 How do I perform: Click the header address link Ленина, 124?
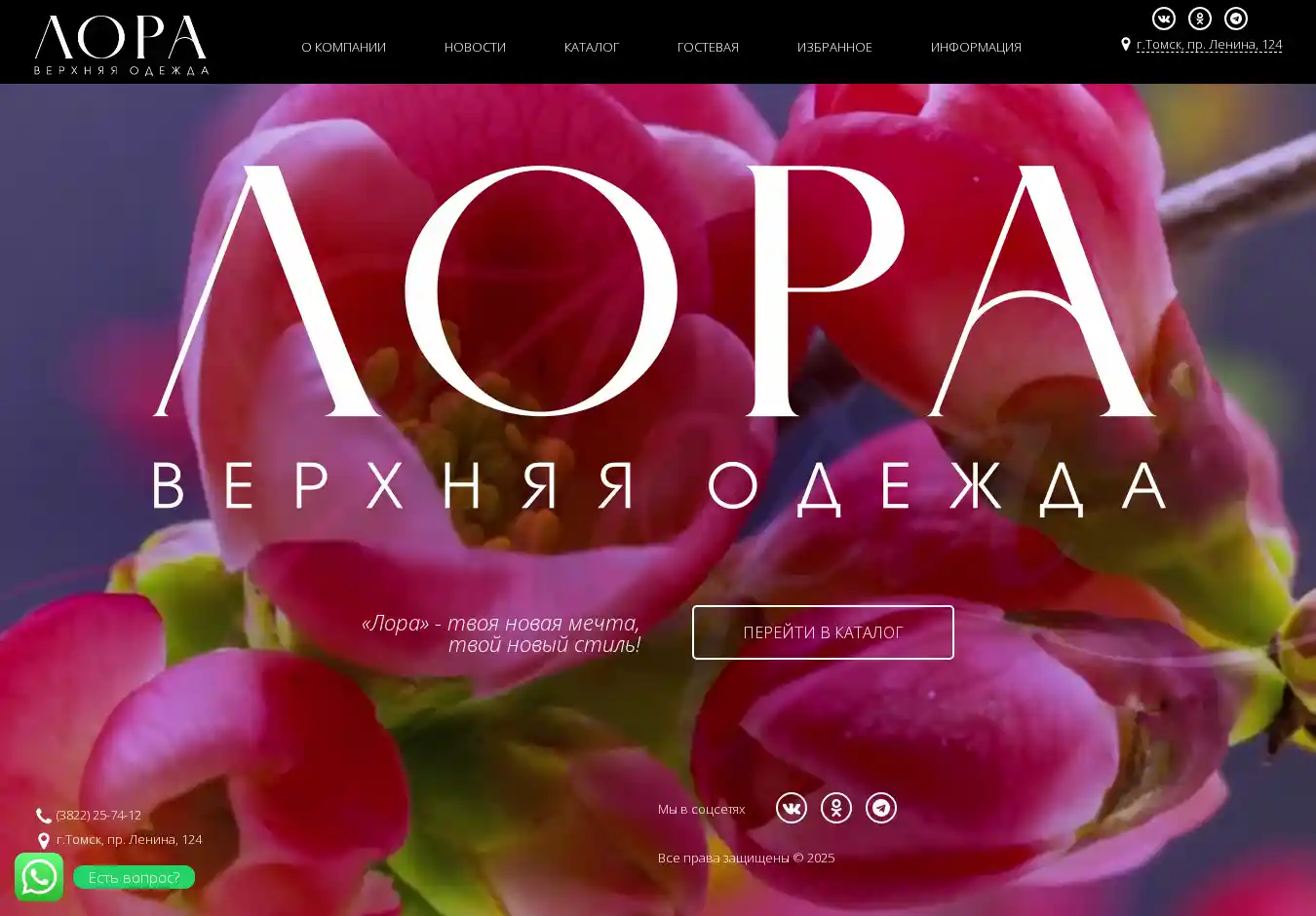[x=1209, y=45]
